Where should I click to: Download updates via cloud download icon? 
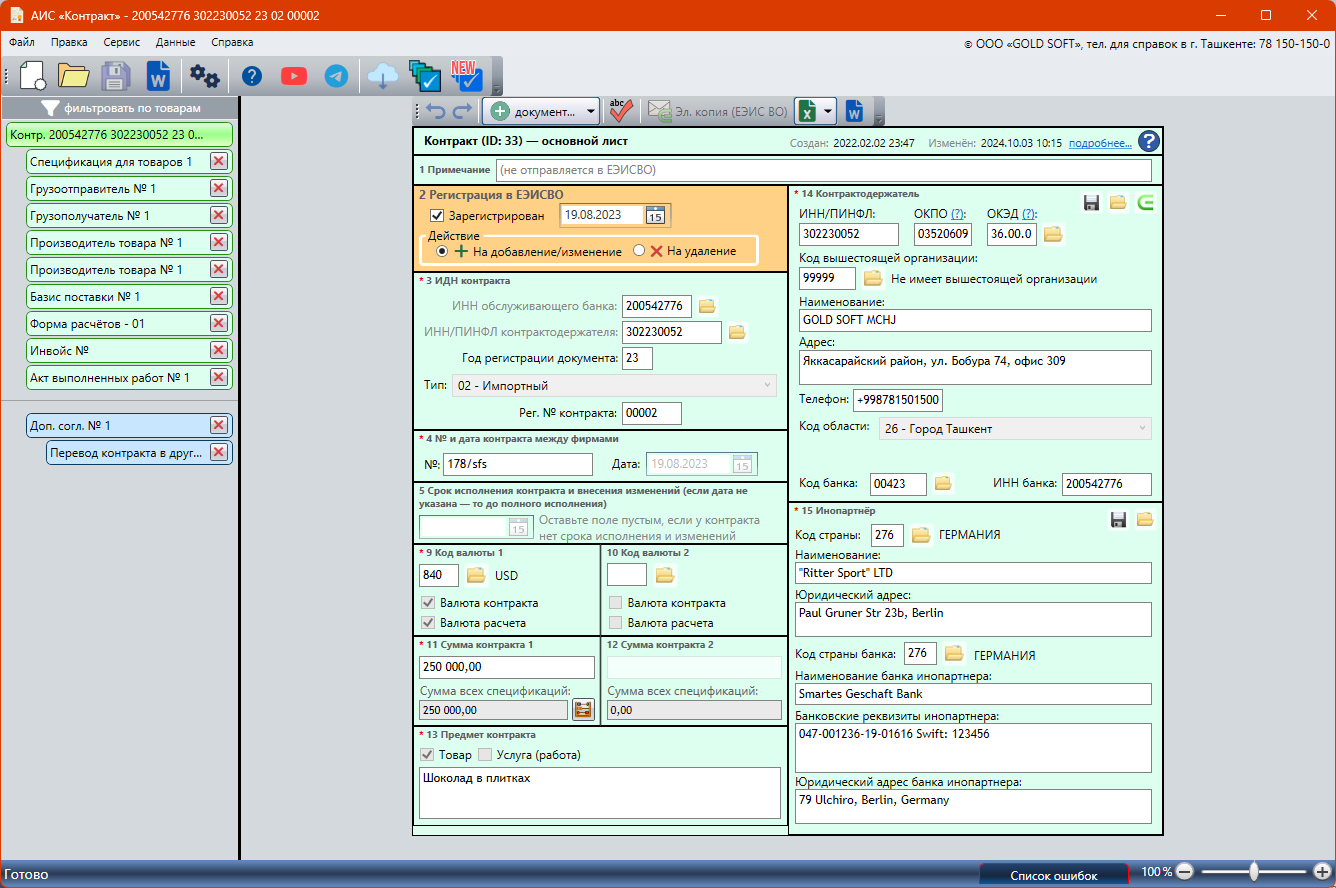pyautogui.click(x=382, y=76)
